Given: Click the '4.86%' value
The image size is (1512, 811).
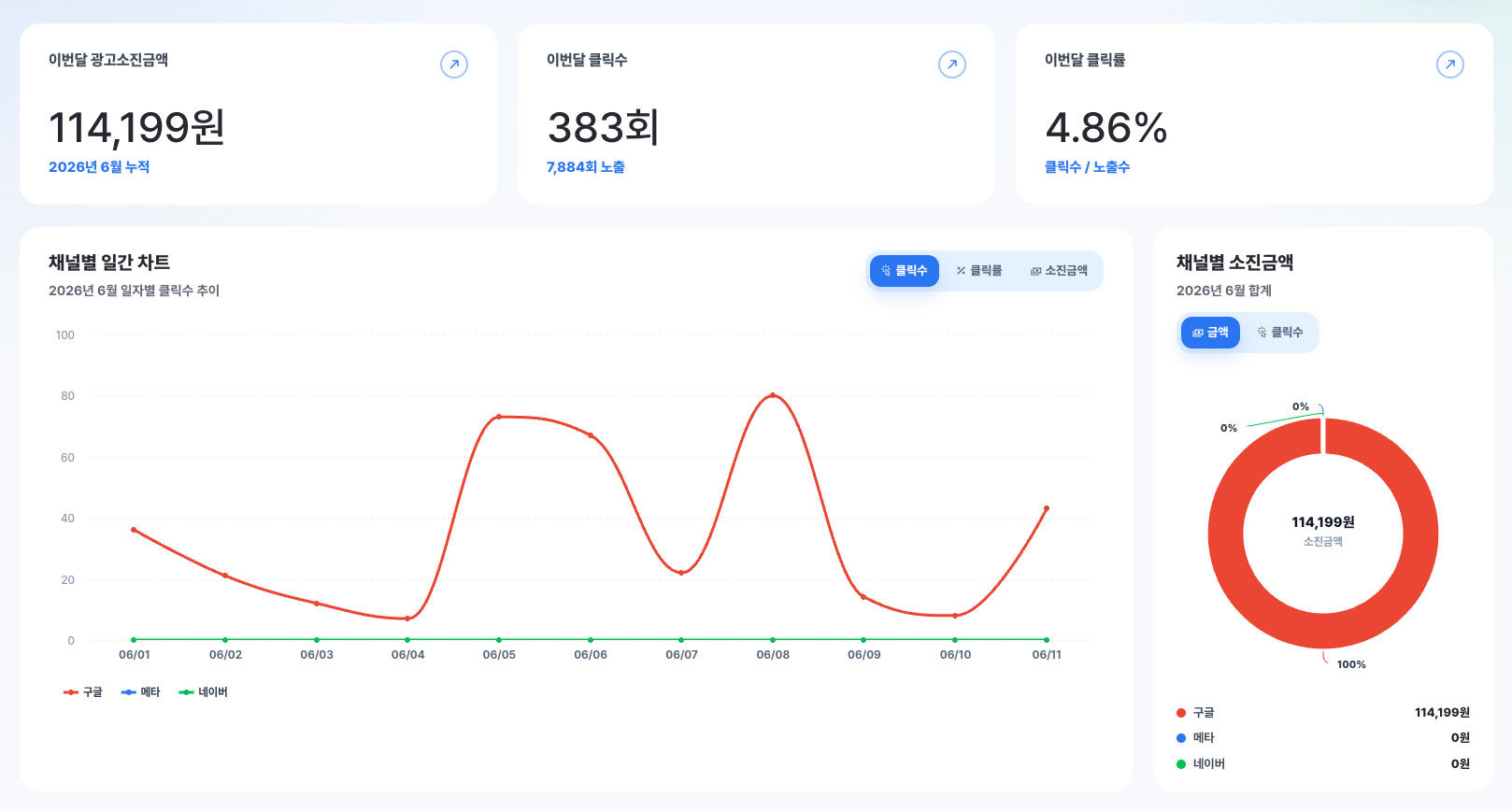Looking at the screenshot, I should coord(1106,127).
